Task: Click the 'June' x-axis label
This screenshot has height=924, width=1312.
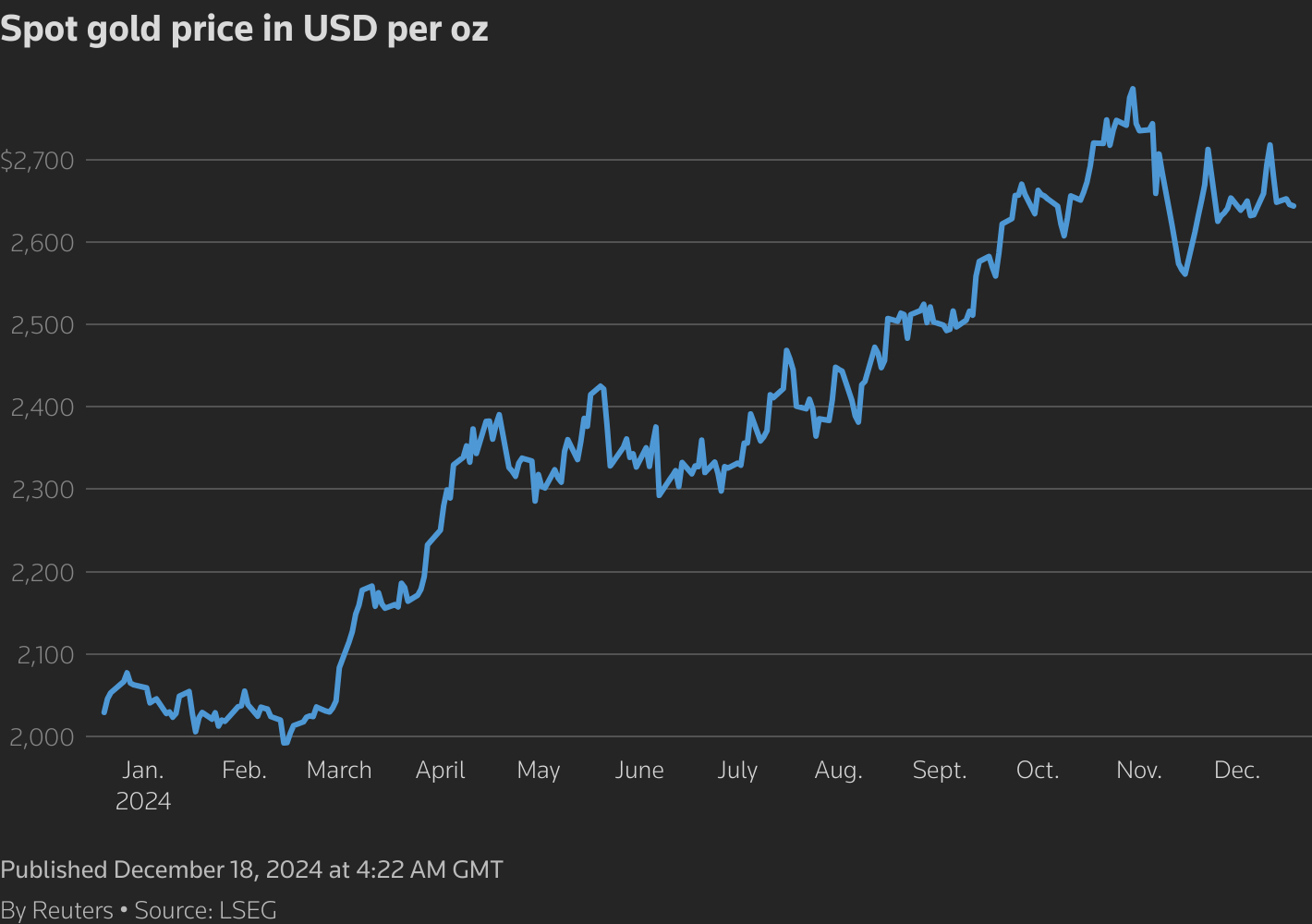Action: [639, 771]
